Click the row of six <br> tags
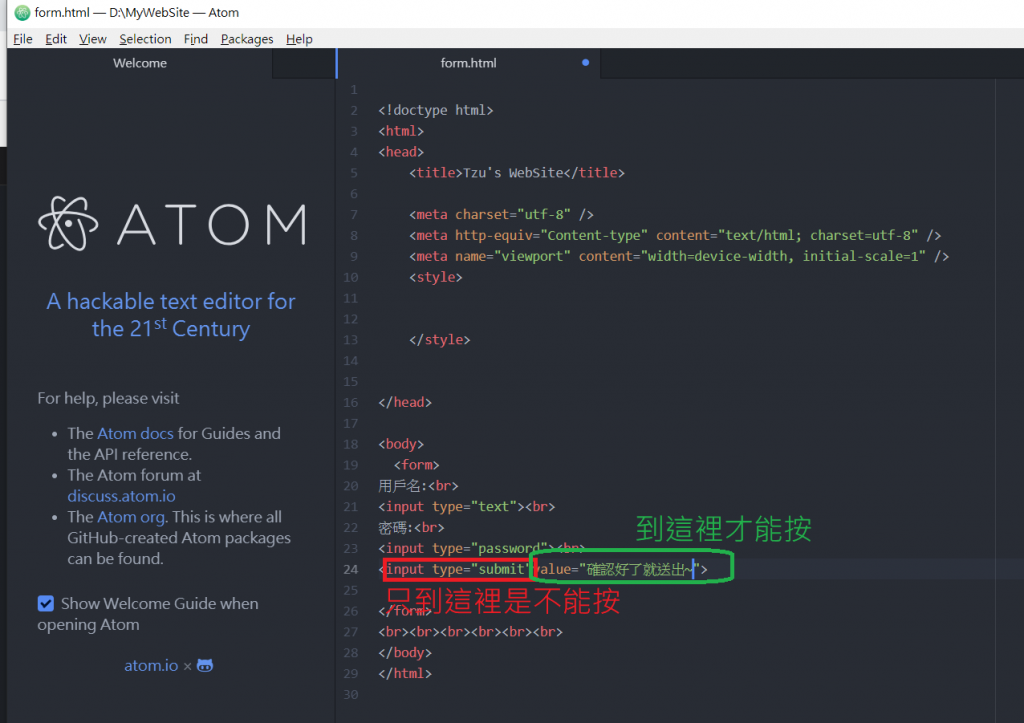 click(470, 632)
